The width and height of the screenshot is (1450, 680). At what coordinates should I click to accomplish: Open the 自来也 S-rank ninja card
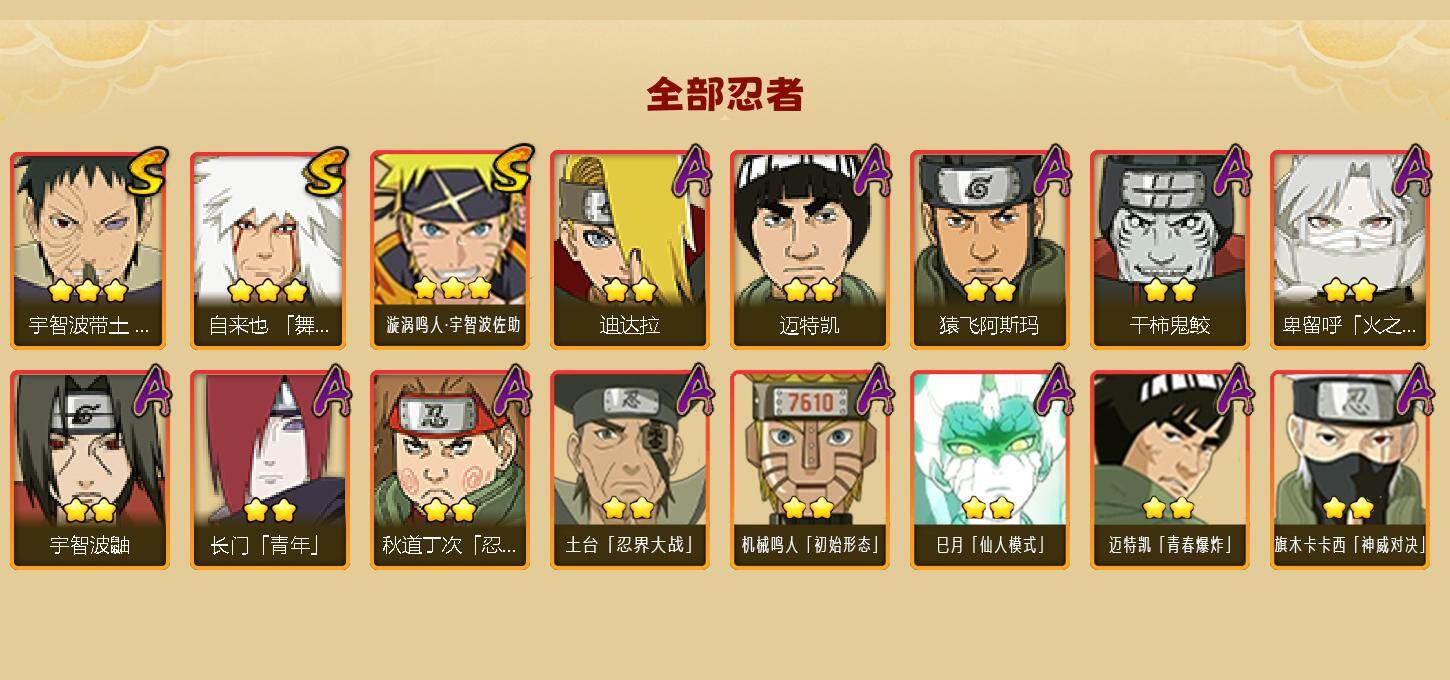pos(270,250)
